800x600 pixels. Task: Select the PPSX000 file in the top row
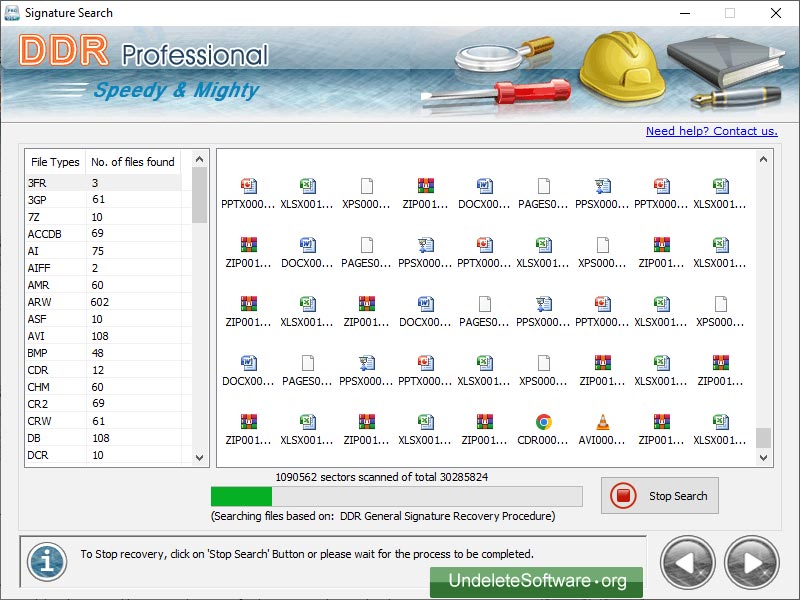coord(602,194)
